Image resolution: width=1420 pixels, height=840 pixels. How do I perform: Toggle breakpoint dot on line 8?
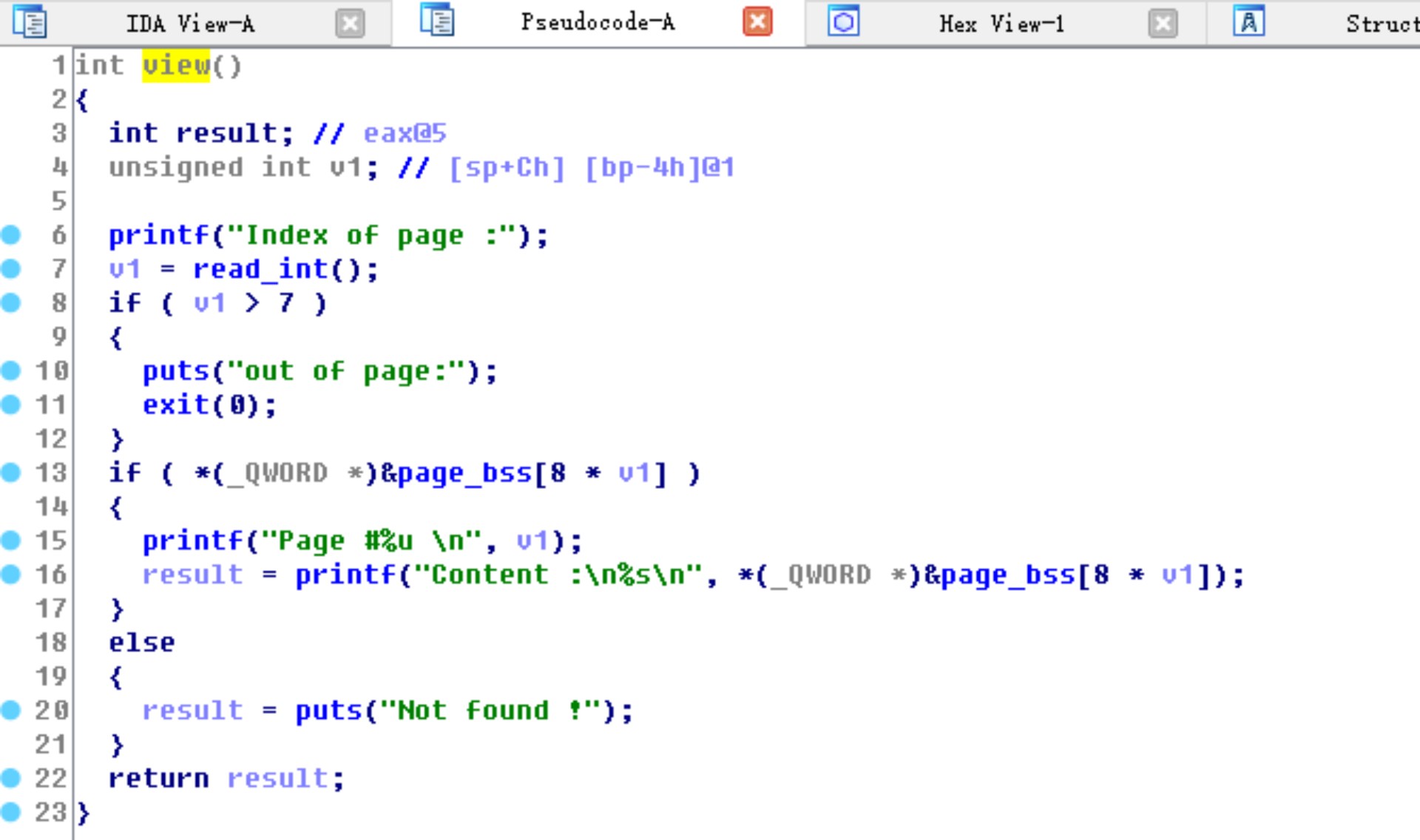coord(11,303)
